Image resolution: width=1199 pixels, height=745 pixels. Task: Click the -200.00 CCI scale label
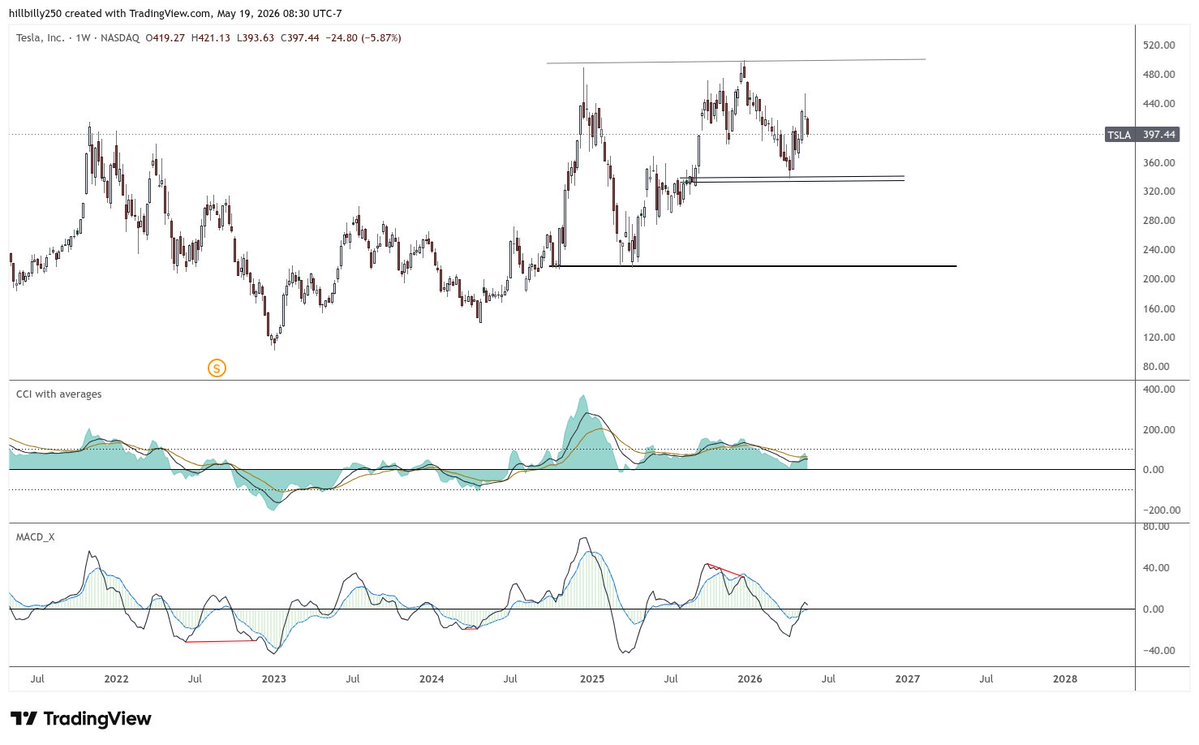pos(1160,510)
